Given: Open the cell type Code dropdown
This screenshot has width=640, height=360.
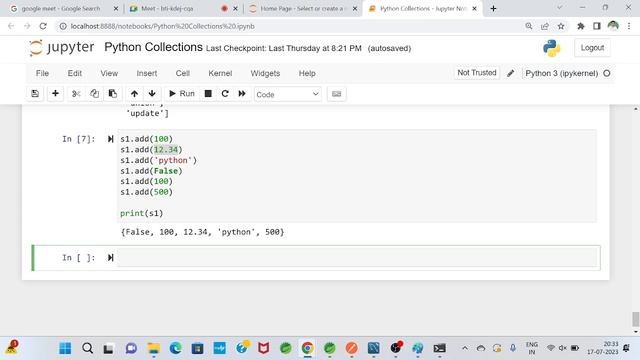Looking at the screenshot, I should (287, 94).
